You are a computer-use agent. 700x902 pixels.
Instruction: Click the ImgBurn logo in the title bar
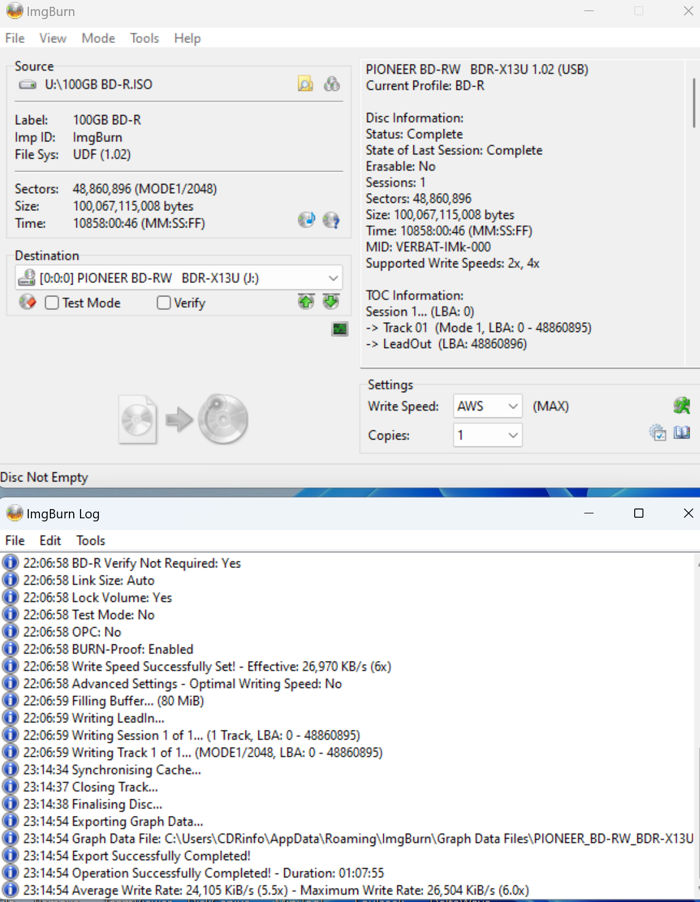click(x=14, y=11)
